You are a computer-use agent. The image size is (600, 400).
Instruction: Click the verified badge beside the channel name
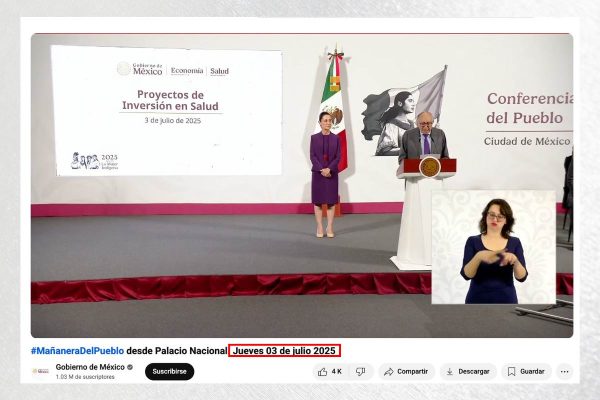pyautogui.click(x=130, y=367)
